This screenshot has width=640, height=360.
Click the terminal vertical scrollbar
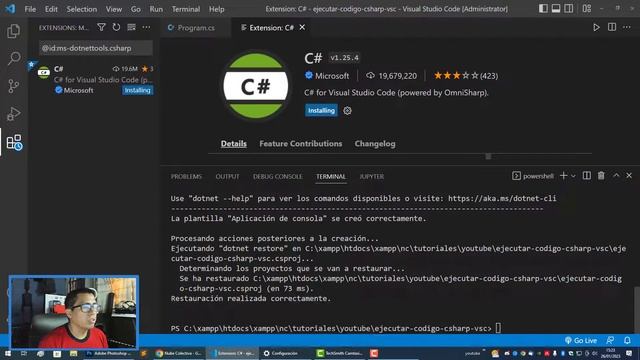[637, 310]
